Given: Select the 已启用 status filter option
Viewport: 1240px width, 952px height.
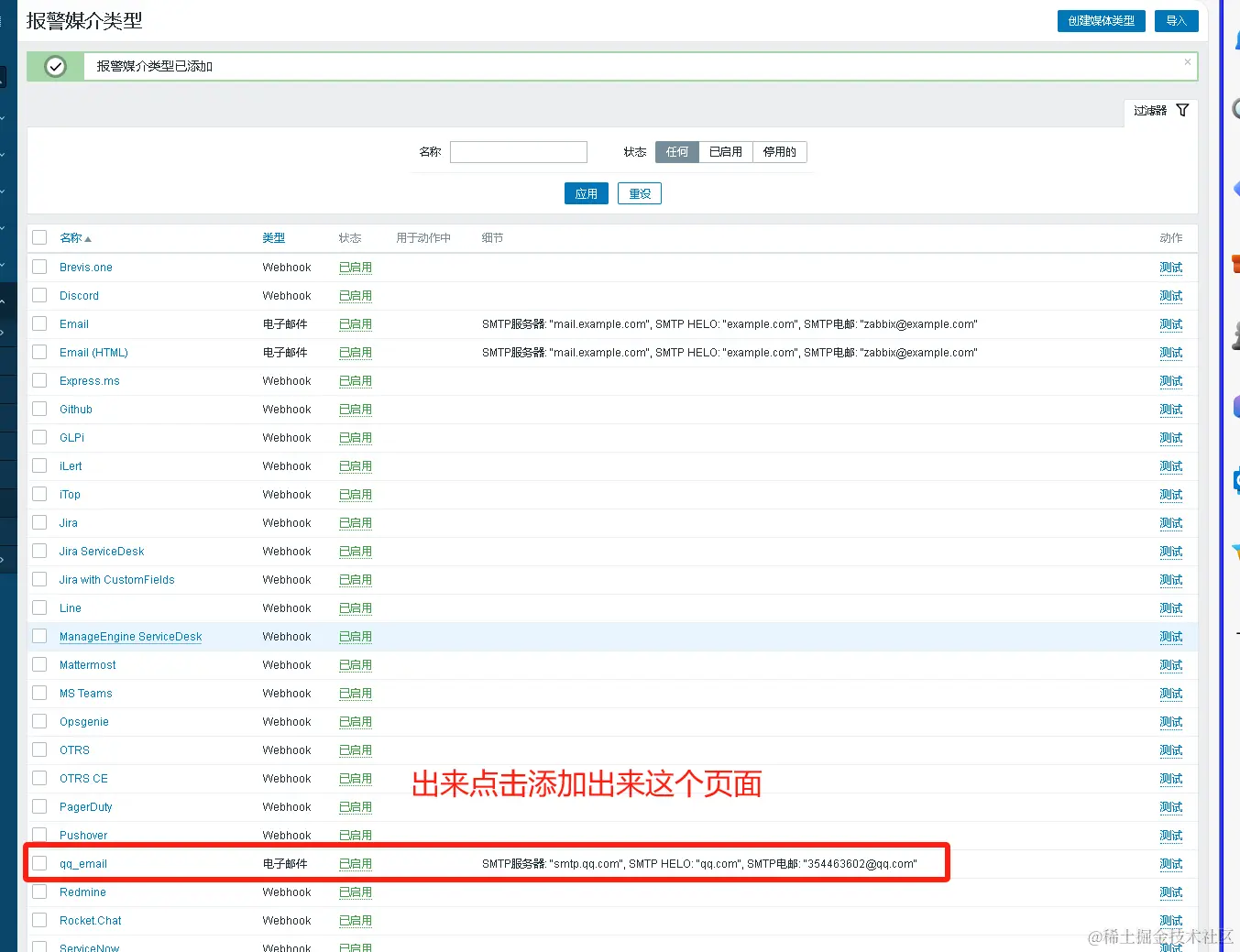Looking at the screenshot, I should (726, 152).
